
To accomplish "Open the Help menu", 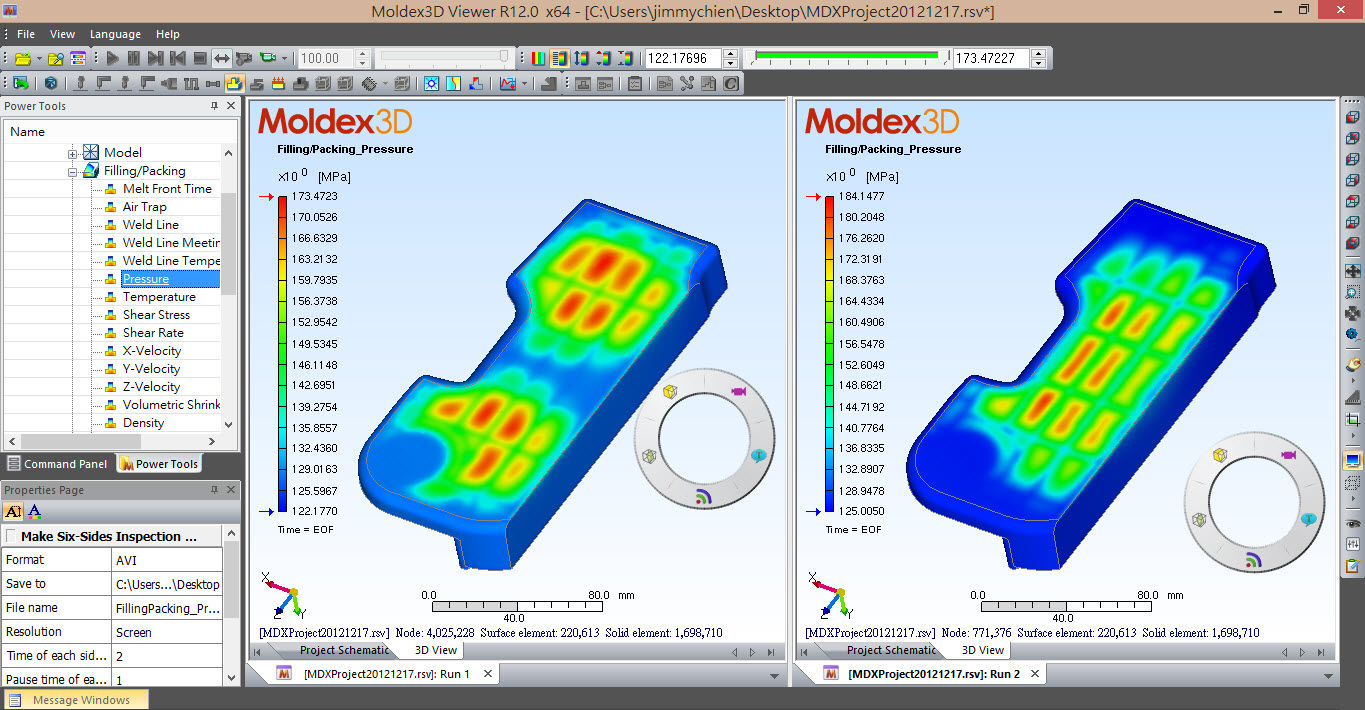I will pos(167,34).
